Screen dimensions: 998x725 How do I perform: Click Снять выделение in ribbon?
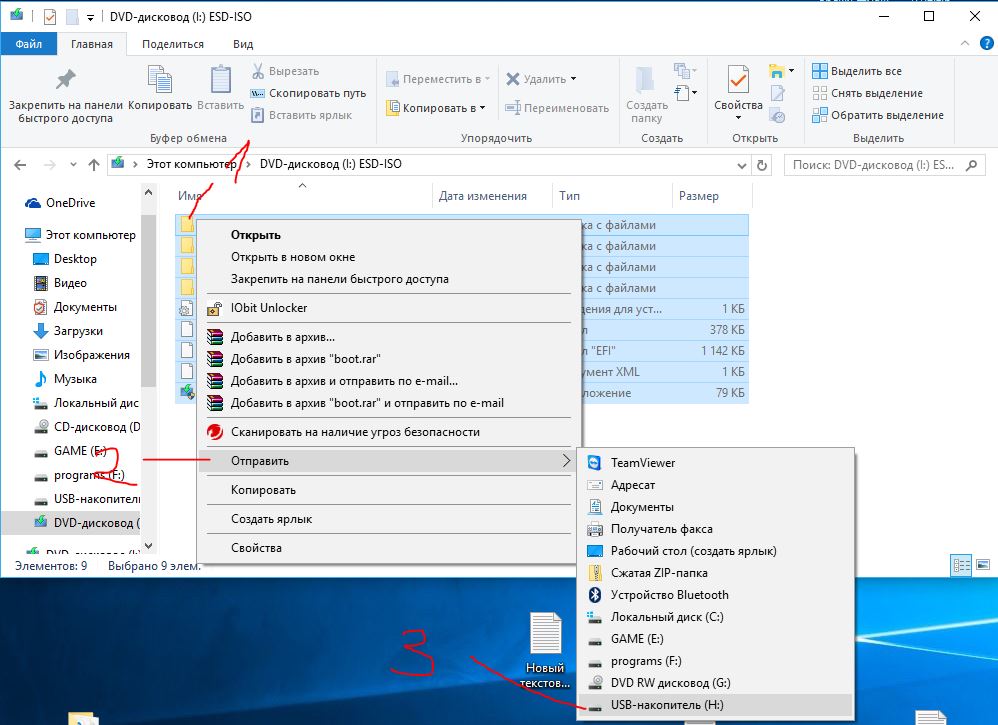868,93
